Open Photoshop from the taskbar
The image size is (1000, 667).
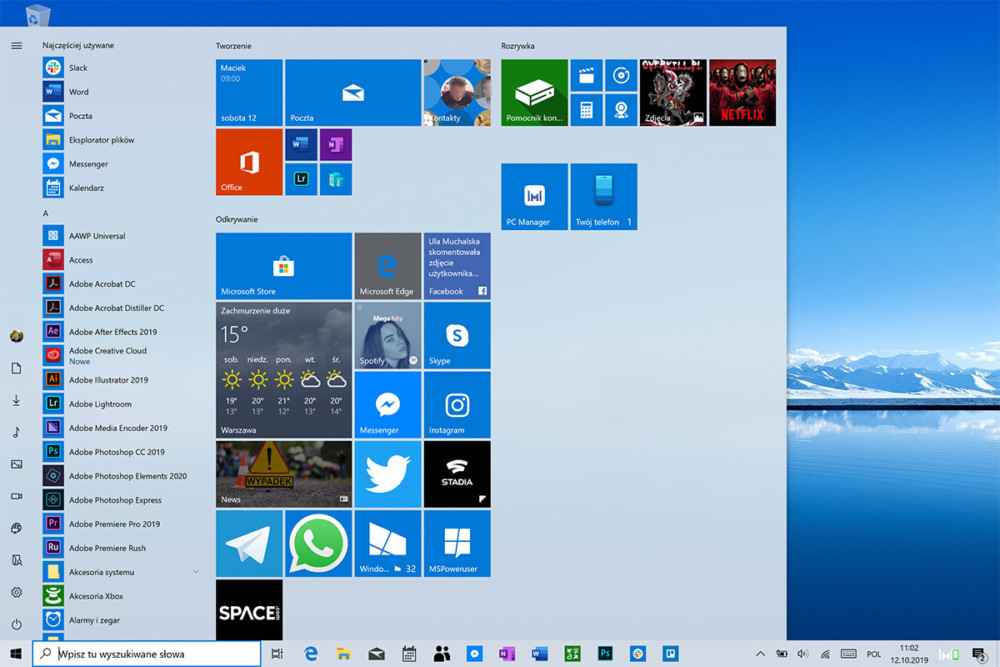point(605,654)
